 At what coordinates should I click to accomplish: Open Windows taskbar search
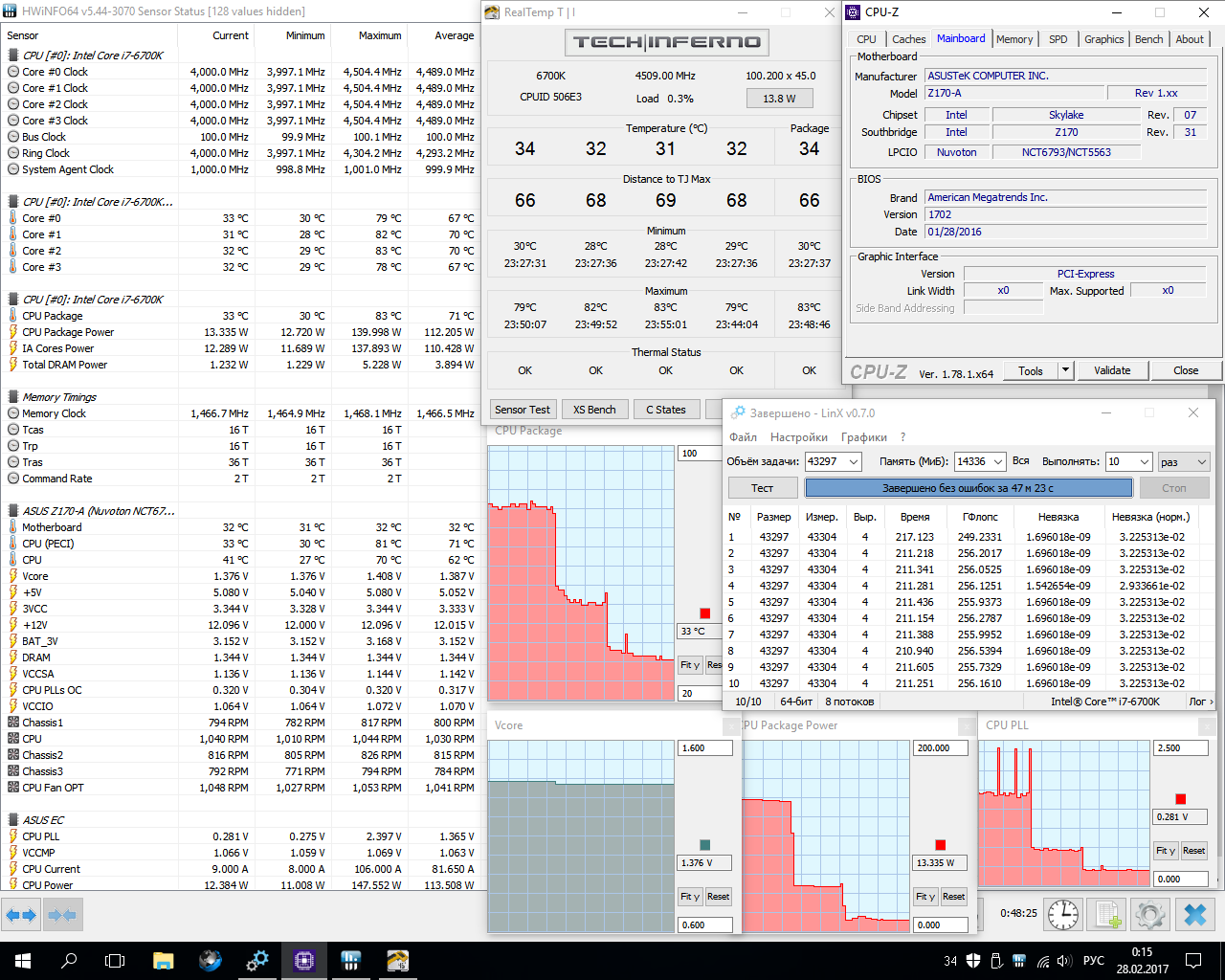69,961
